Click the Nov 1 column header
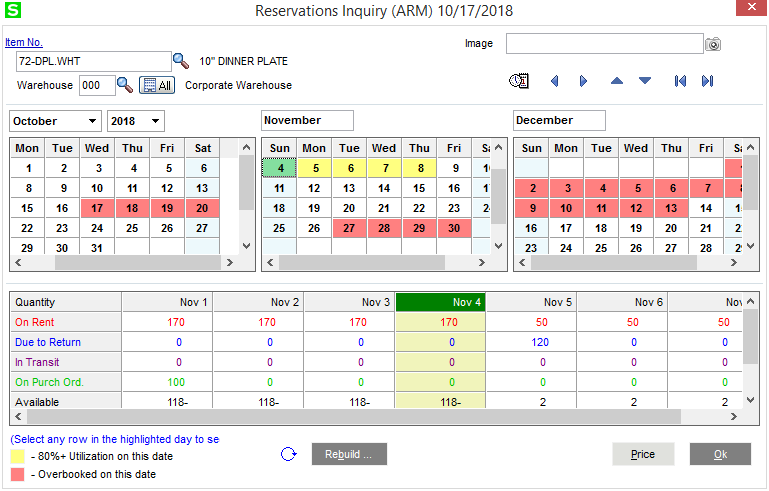 168,302
